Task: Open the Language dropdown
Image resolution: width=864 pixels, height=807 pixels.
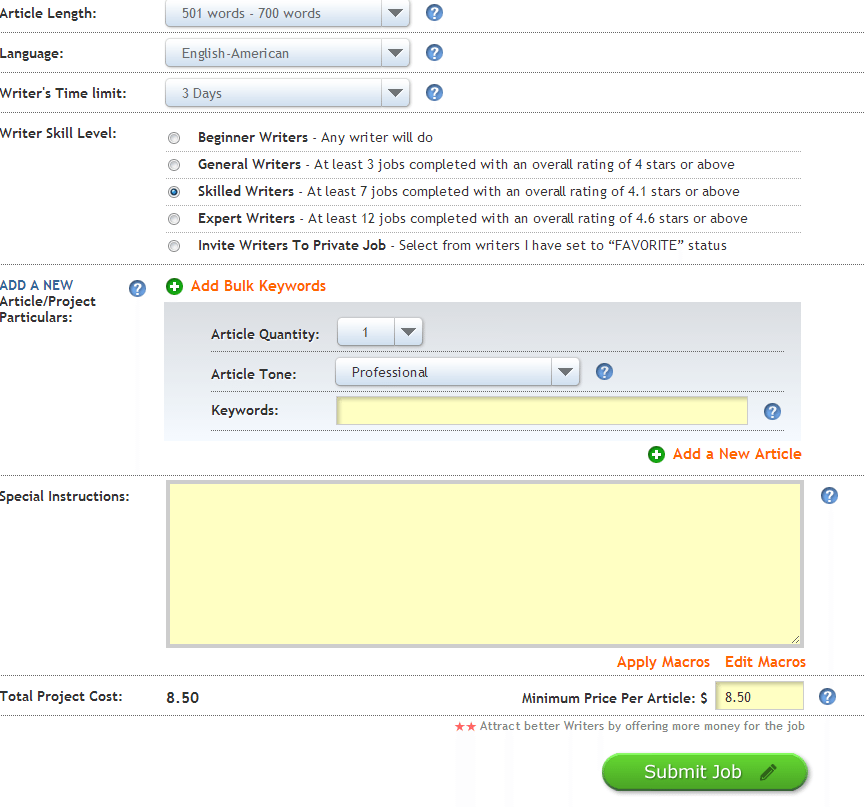Action: 287,53
